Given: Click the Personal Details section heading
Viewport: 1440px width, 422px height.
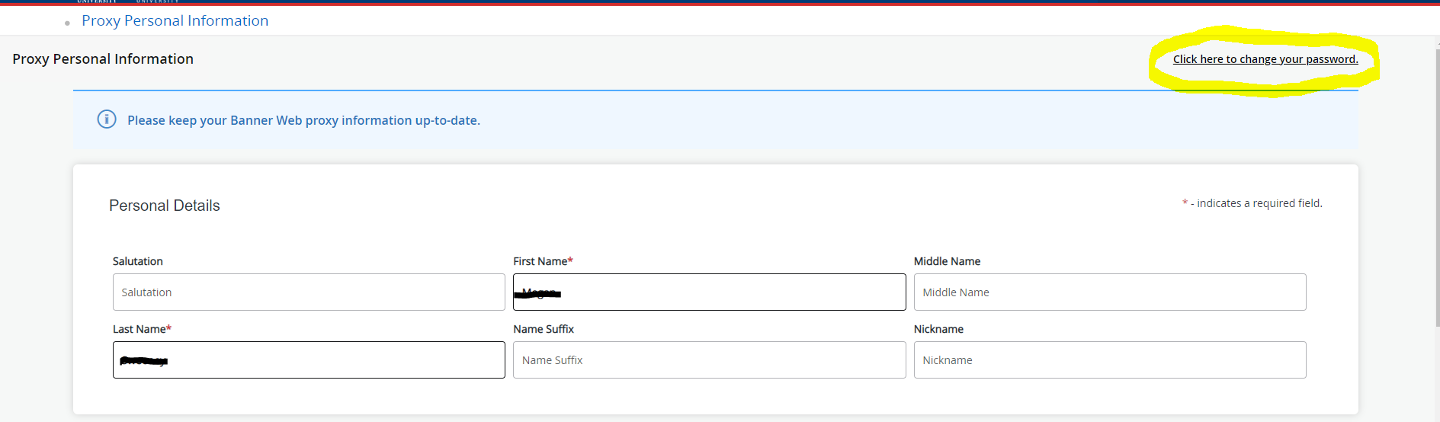Looking at the screenshot, I should (164, 206).
